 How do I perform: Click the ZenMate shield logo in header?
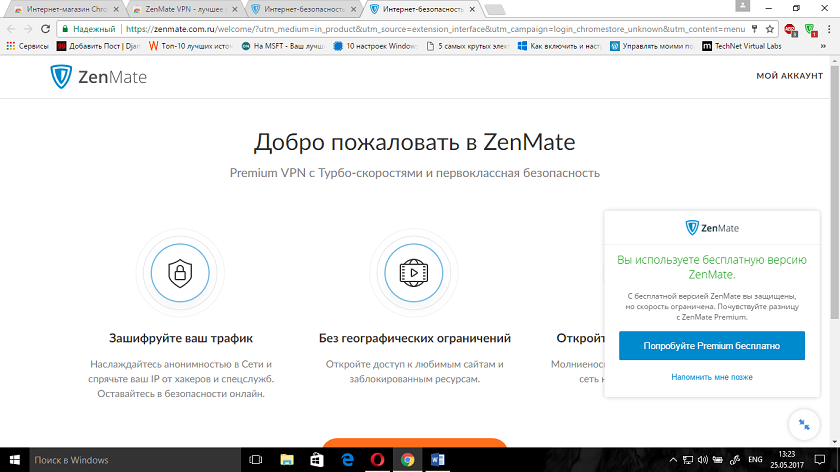point(60,77)
